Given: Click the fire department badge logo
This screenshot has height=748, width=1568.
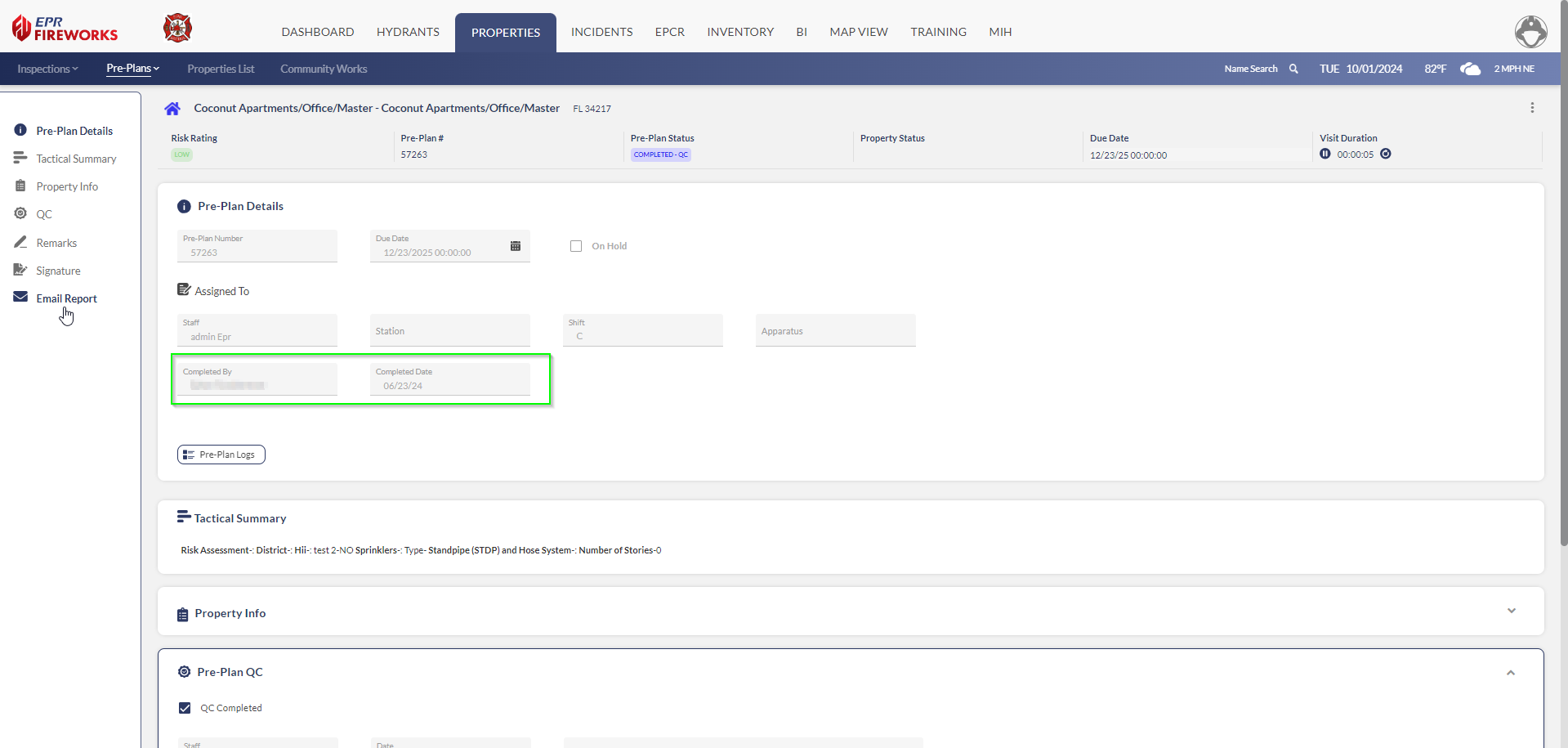Looking at the screenshot, I should (177, 28).
